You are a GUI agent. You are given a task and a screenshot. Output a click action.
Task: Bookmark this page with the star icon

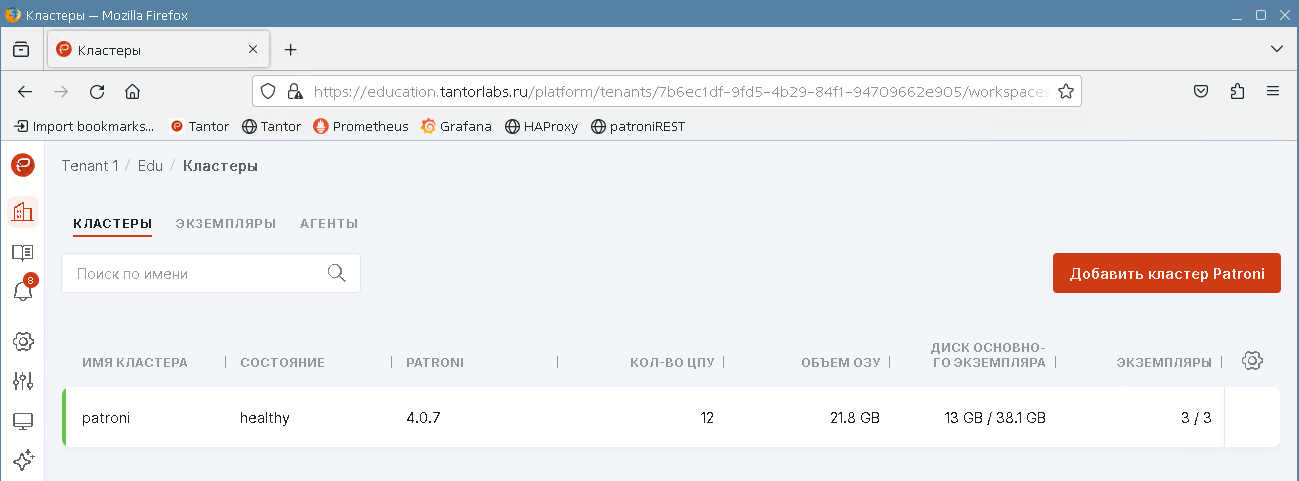pyautogui.click(x=1066, y=91)
